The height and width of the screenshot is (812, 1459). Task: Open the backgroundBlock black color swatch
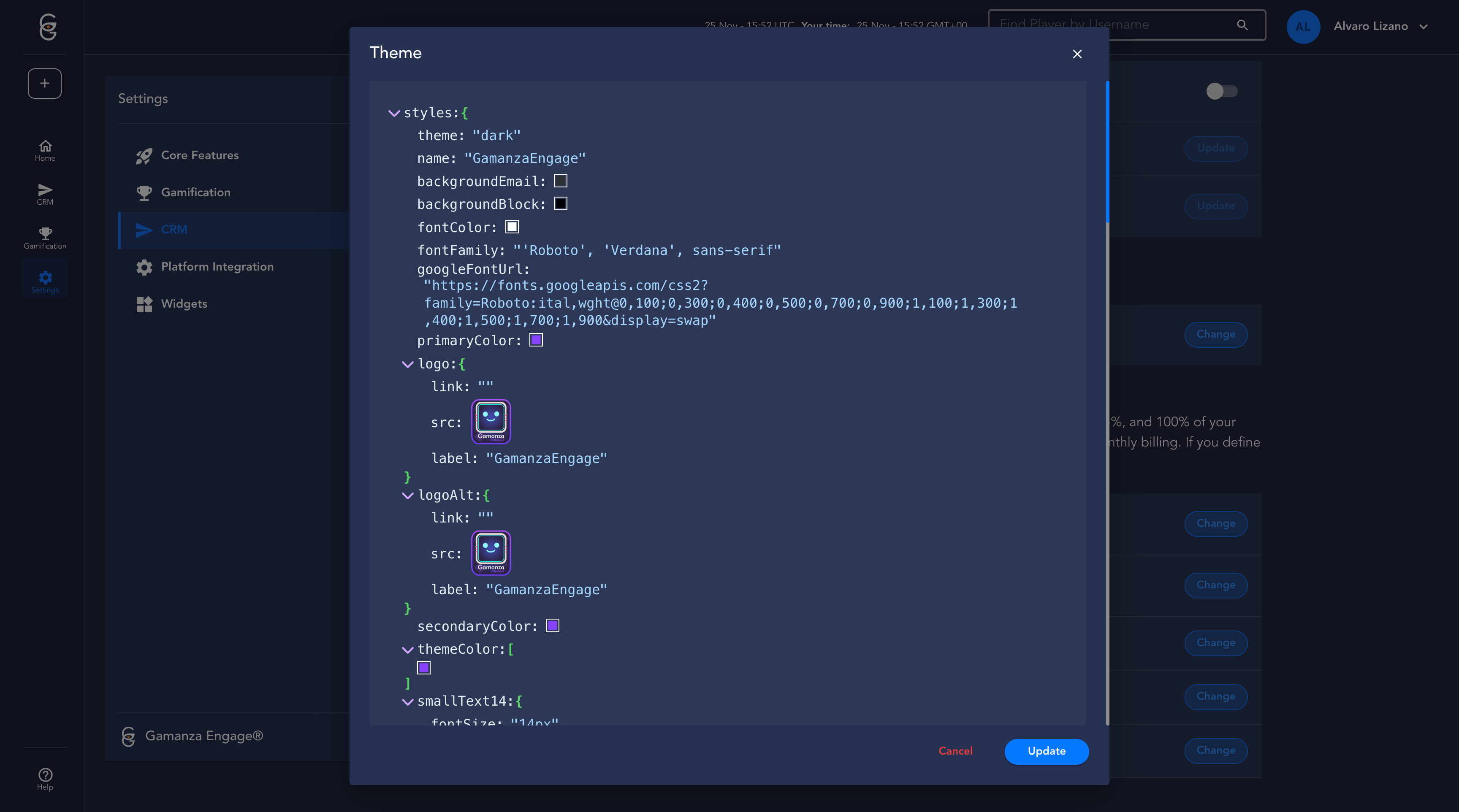click(560, 204)
